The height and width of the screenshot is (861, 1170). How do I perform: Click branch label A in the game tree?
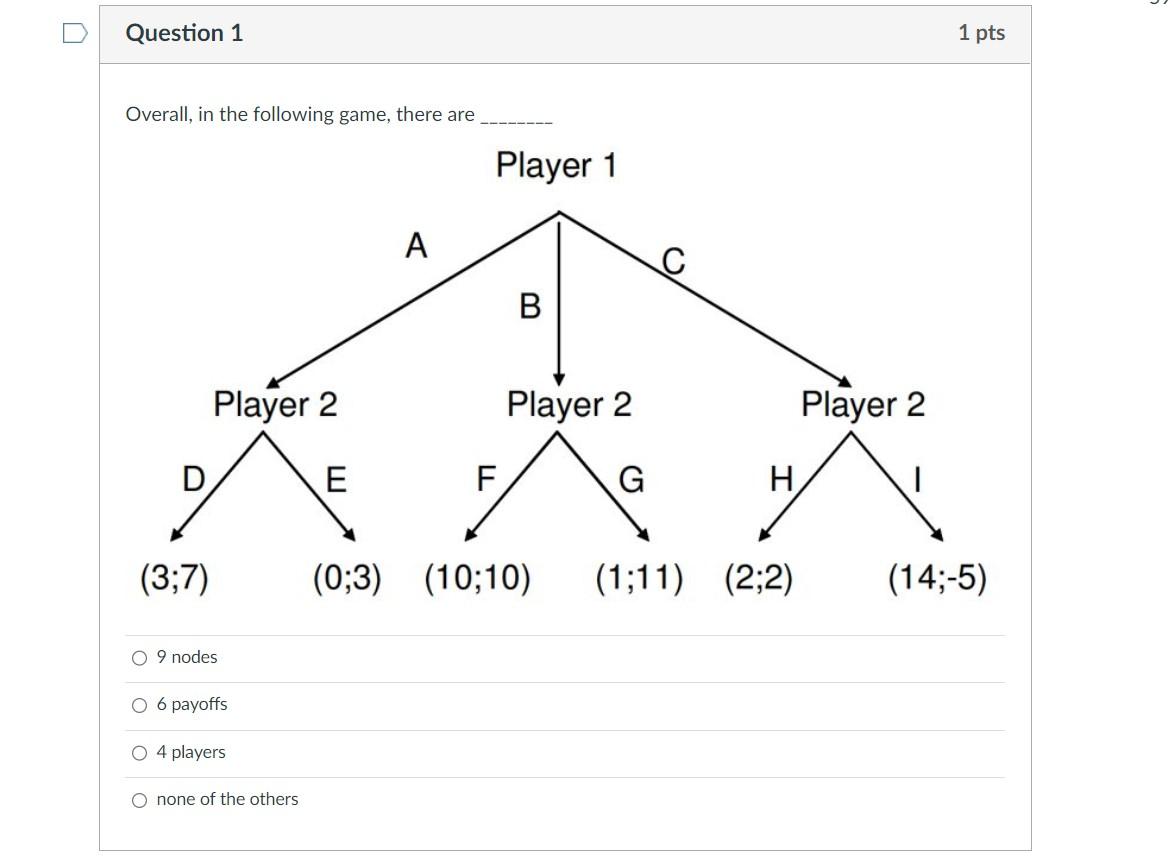coord(414,244)
